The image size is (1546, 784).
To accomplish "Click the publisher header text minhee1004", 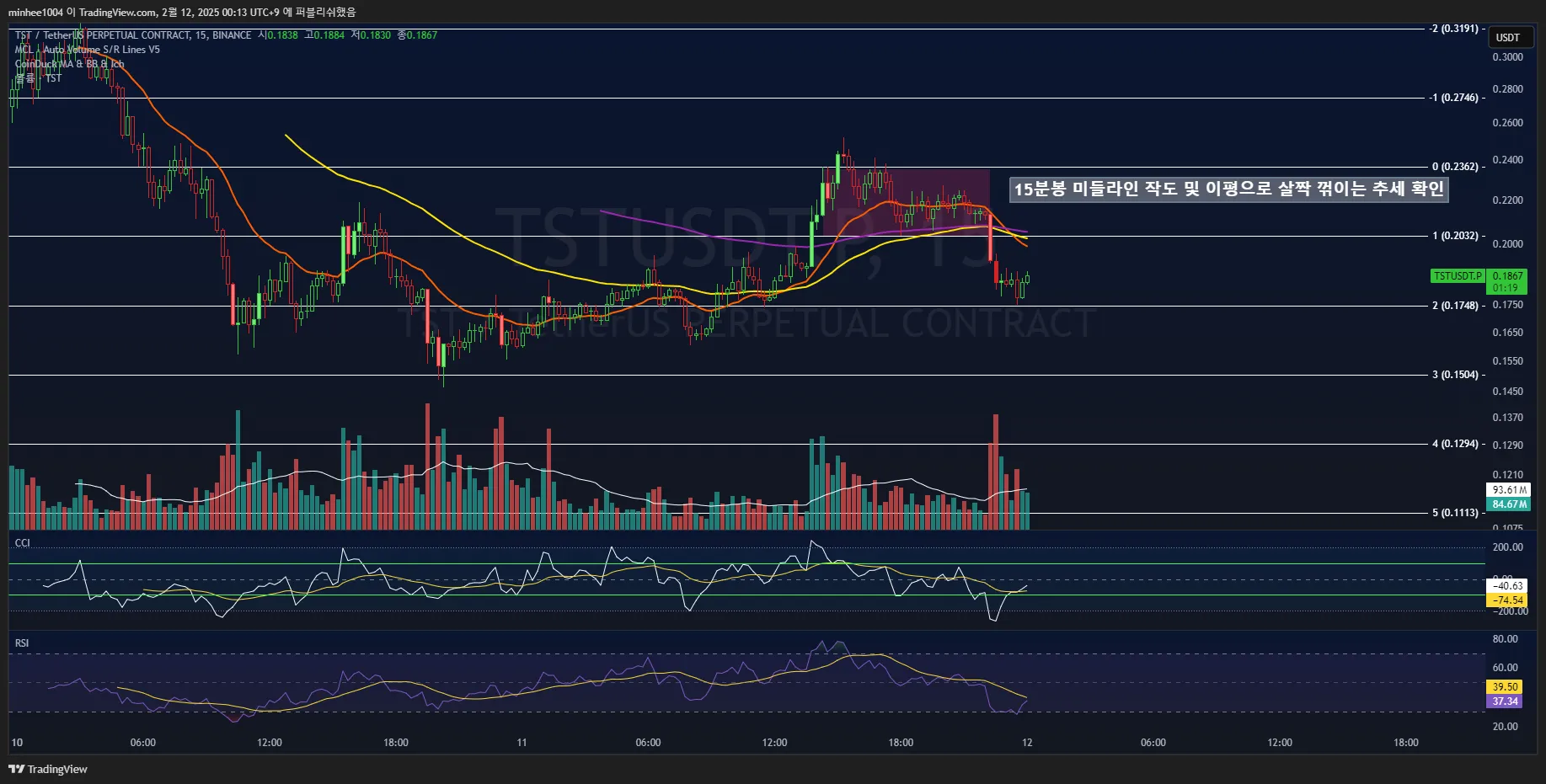I will pyautogui.click(x=35, y=13).
